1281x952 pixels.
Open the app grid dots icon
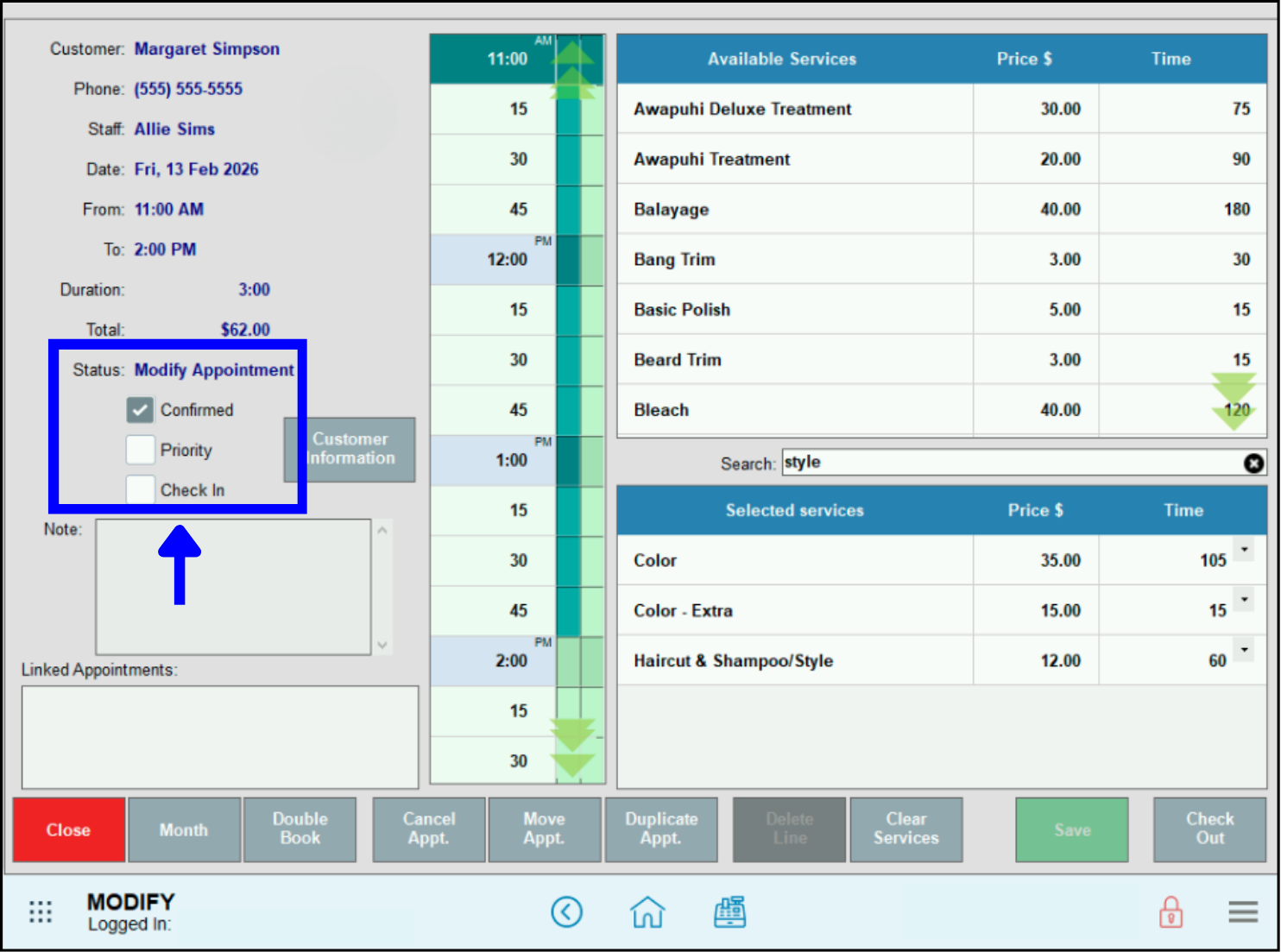point(40,911)
